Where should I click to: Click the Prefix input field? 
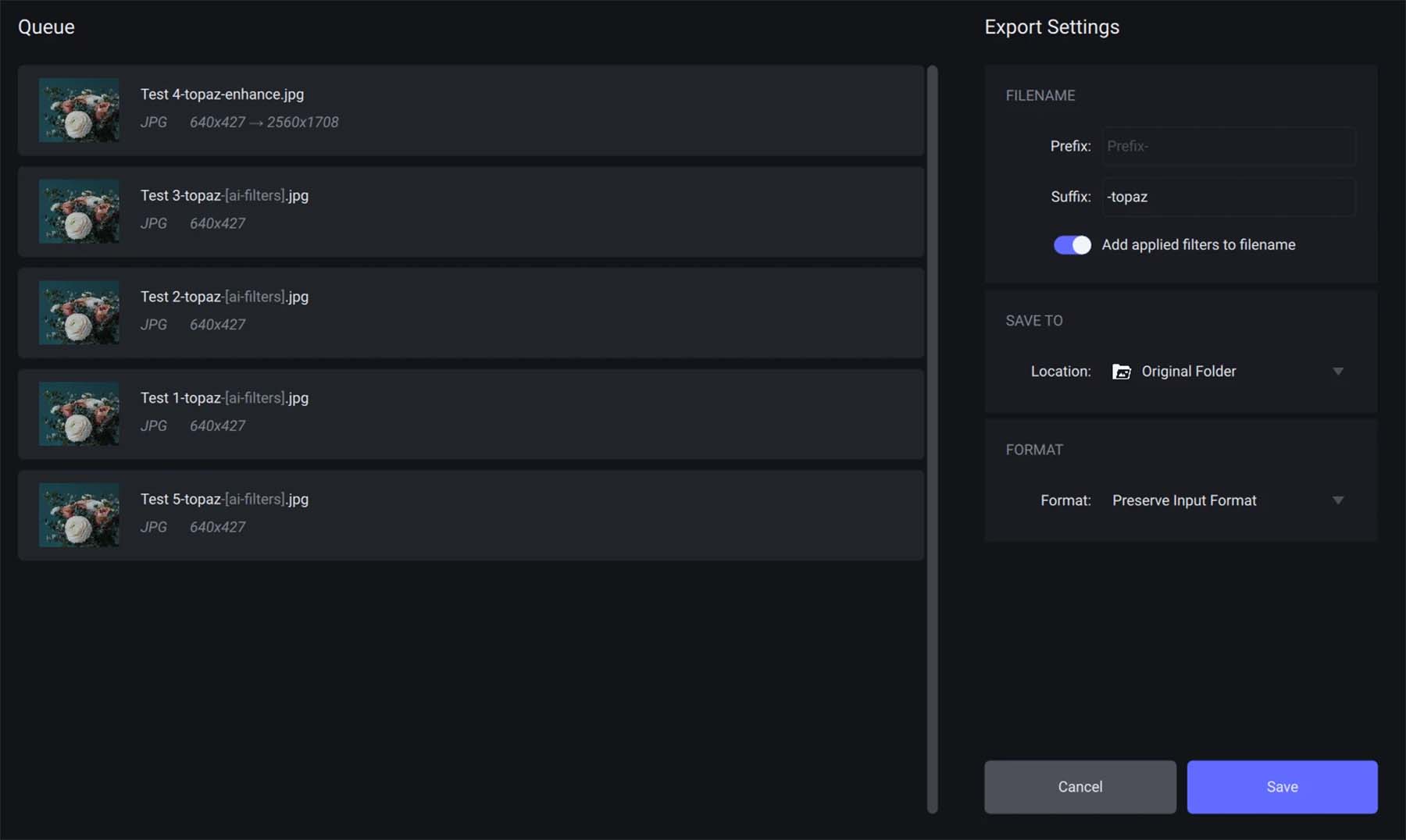coord(1228,146)
